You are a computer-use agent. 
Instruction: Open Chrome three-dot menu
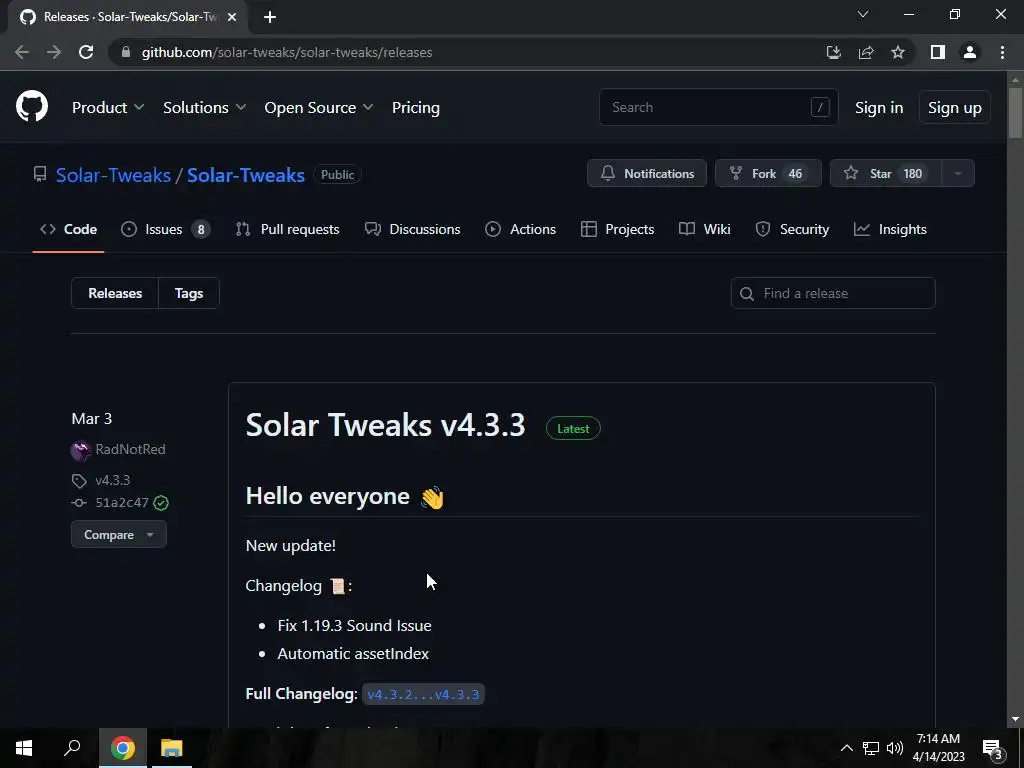pyautogui.click(x=1002, y=52)
